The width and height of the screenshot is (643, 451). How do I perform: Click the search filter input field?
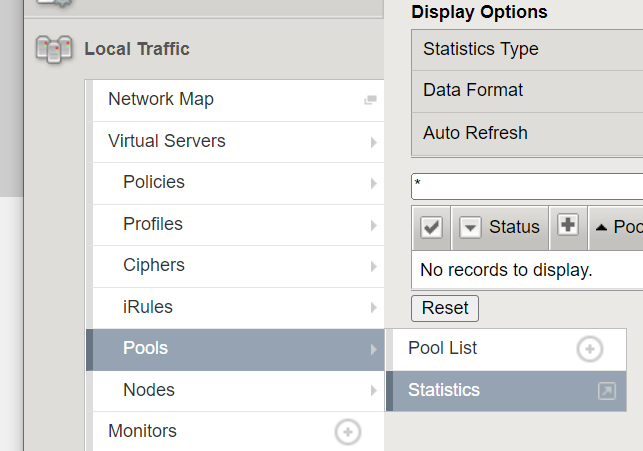coord(526,186)
